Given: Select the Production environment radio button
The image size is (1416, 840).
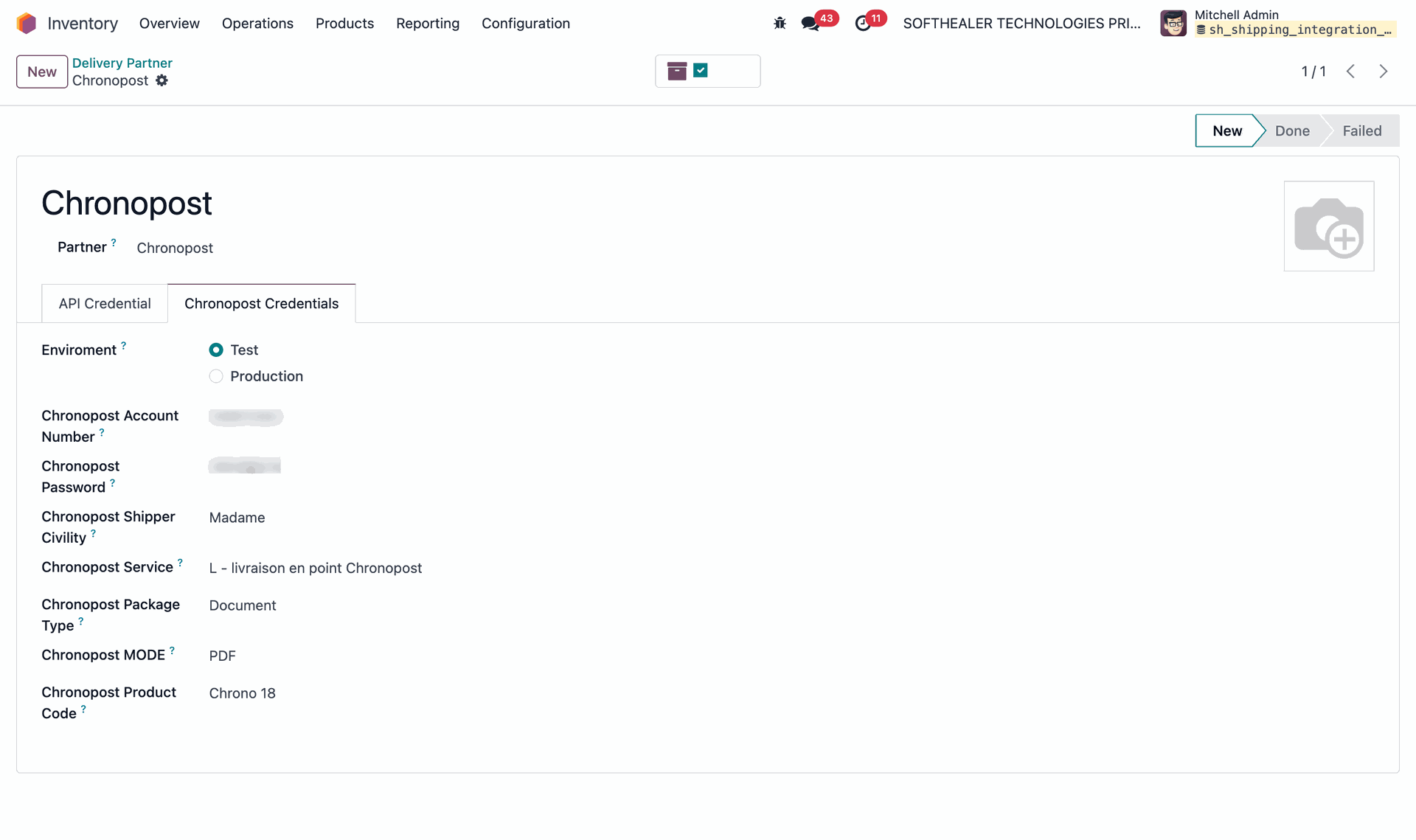Looking at the screenshot, I should coord(216,376).
